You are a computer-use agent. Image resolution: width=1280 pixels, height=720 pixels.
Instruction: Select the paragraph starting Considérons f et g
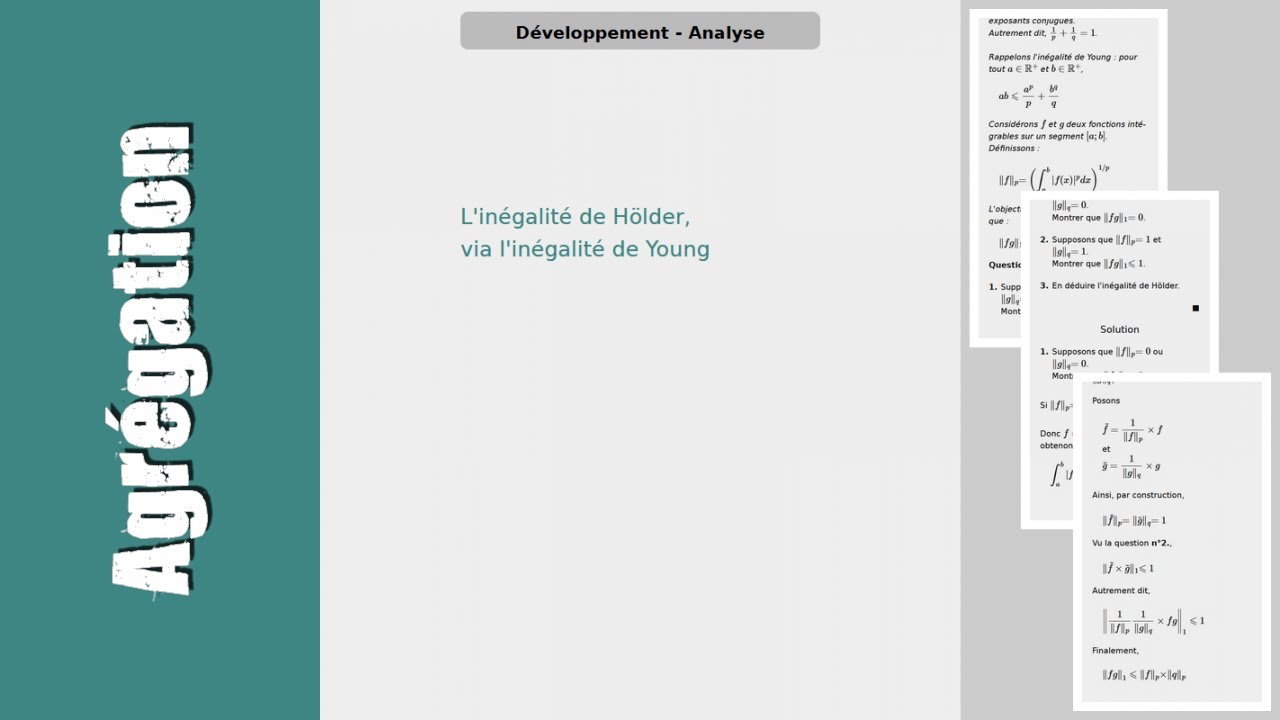click(x=1066, y=136)
